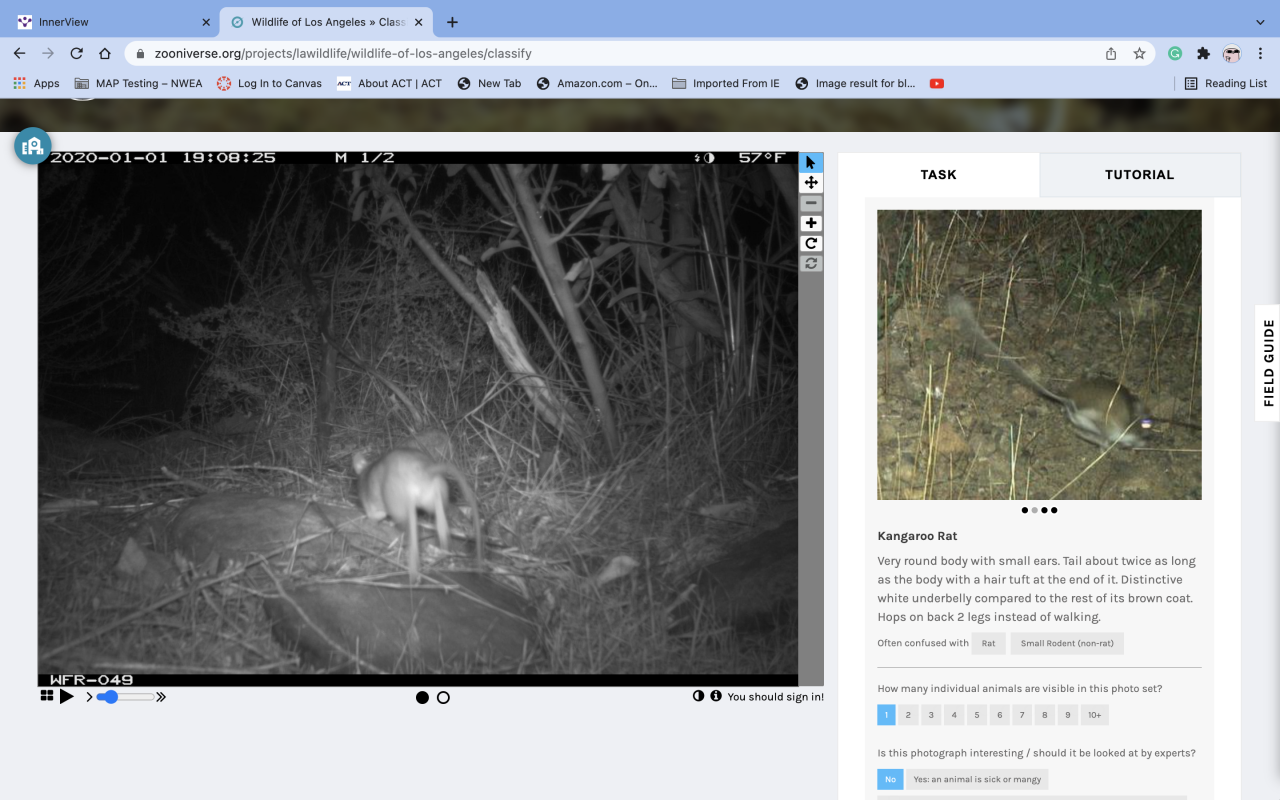The width and height of the screenshot is (1280, 800).
Task: Click the round teal accessibility badge icon
Action: [x=33, y=146]
